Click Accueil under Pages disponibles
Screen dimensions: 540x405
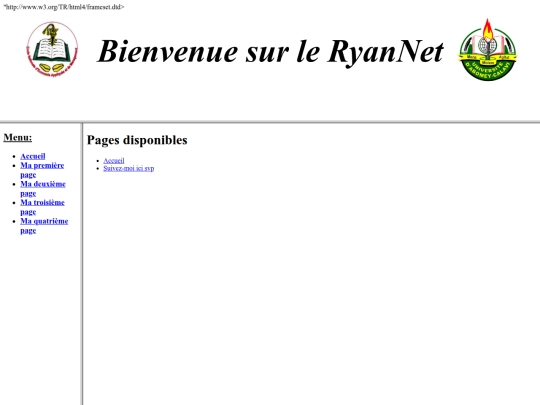(x=114, y=160)
